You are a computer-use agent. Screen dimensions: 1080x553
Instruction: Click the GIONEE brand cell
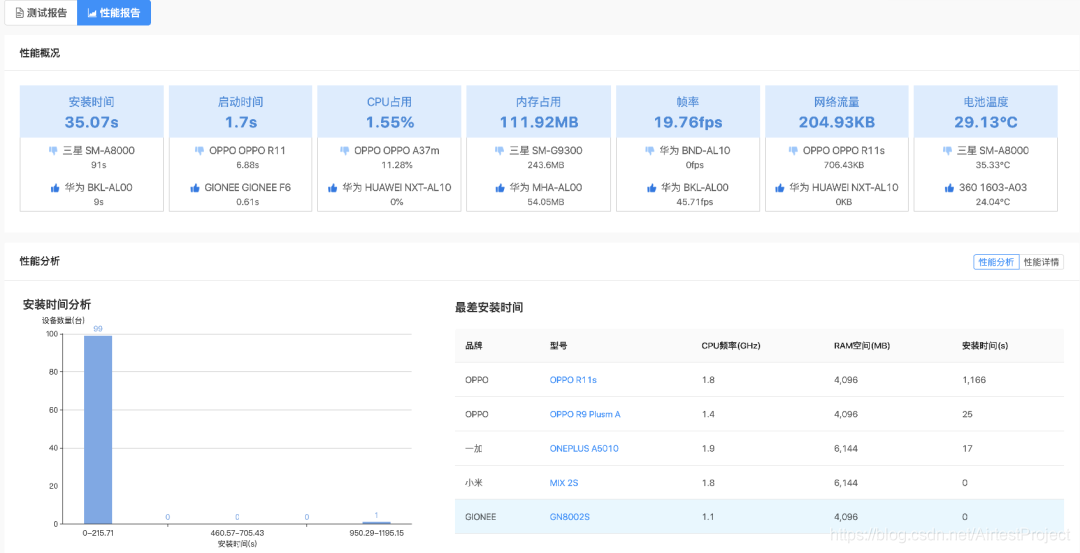point(480,517)
